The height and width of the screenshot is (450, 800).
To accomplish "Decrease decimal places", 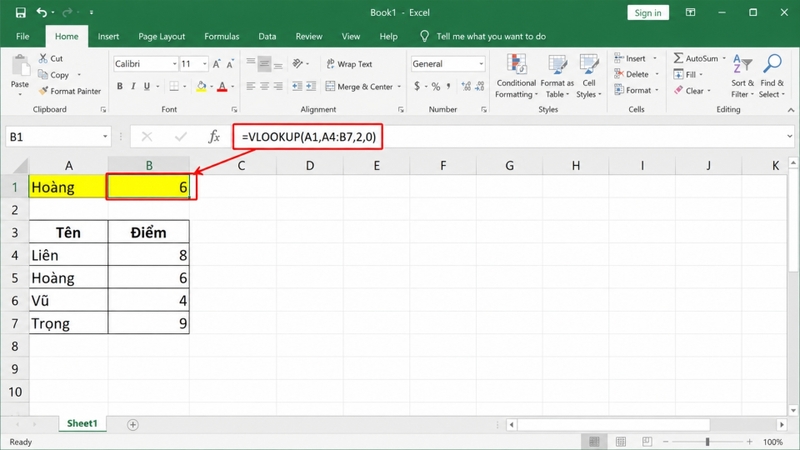I will coord(480,87).
